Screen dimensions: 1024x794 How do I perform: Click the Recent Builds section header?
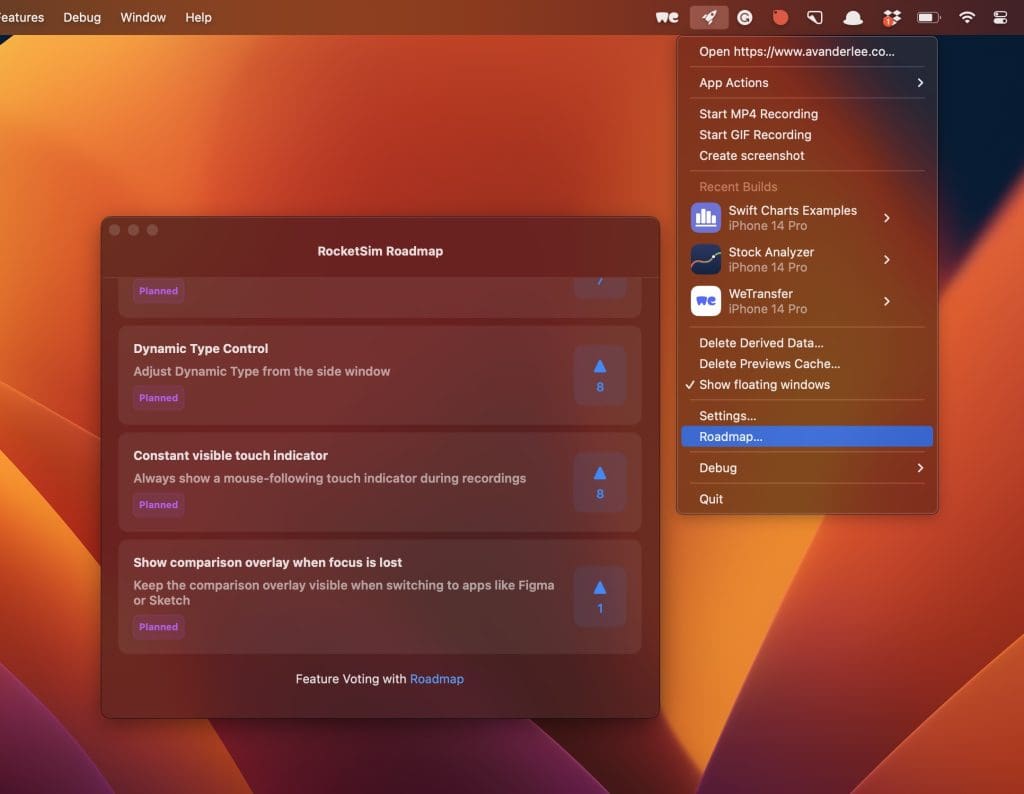pyautogui.click(x=738, y=187)
